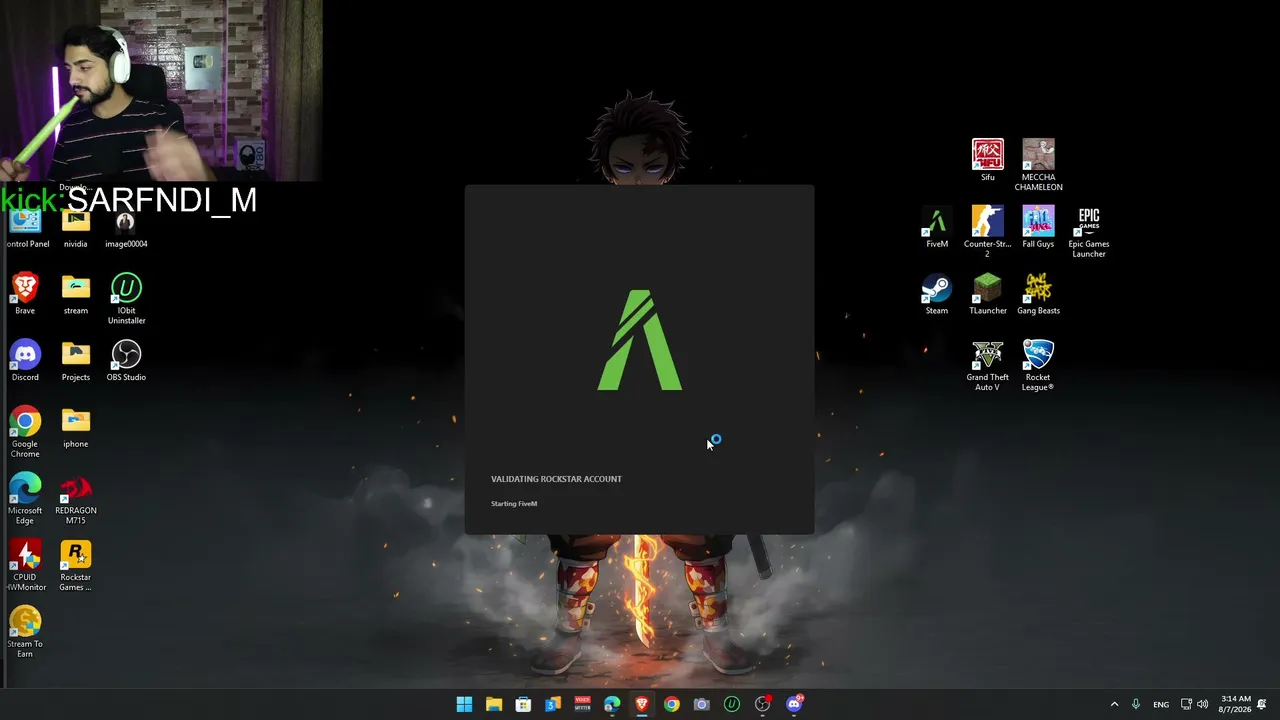Select the Steam desktop shortcut
The height and width of the screenshot is (720, 1280).
(x=937, y=294)
